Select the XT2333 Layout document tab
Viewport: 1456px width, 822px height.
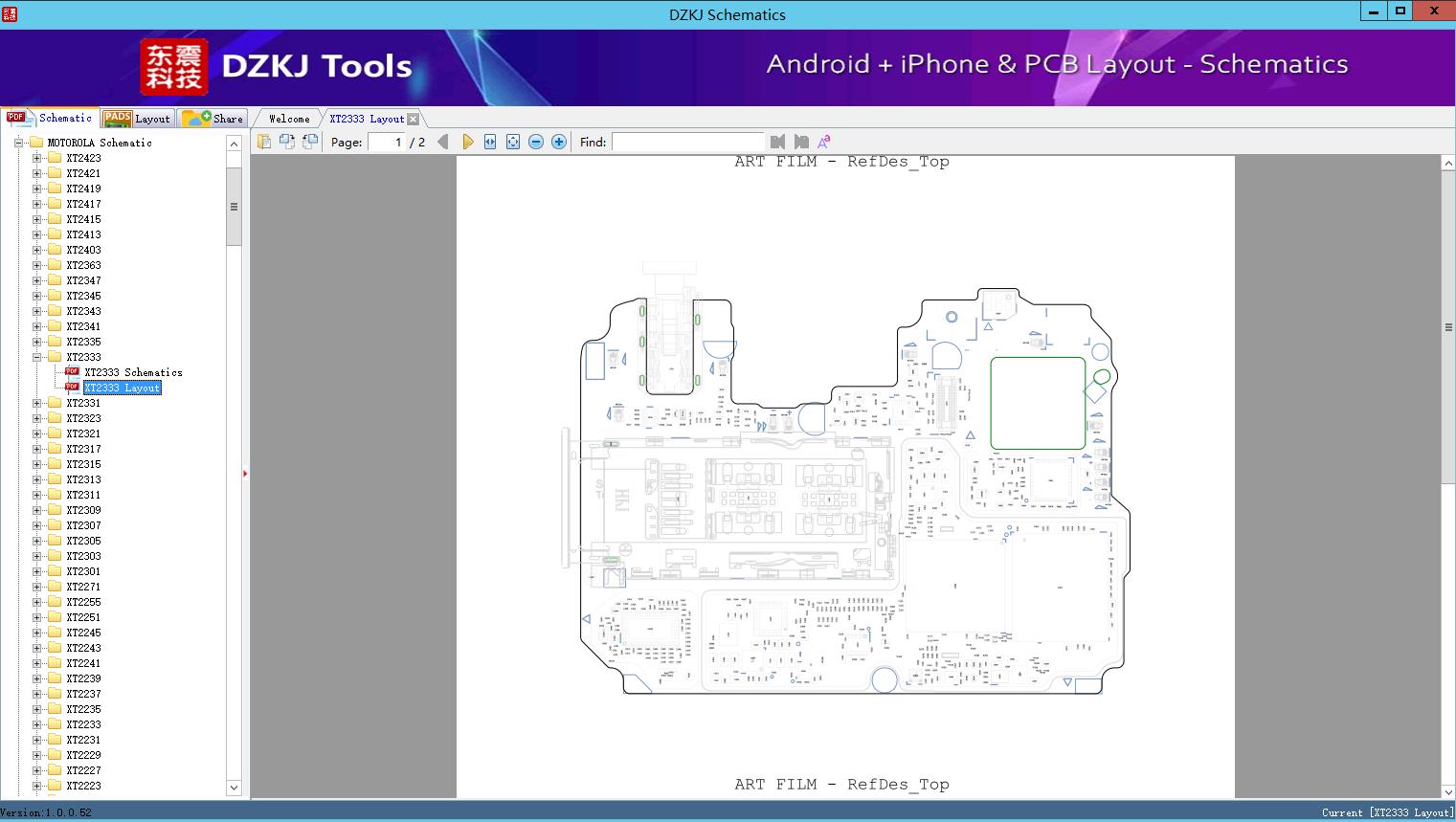(367, 119)
